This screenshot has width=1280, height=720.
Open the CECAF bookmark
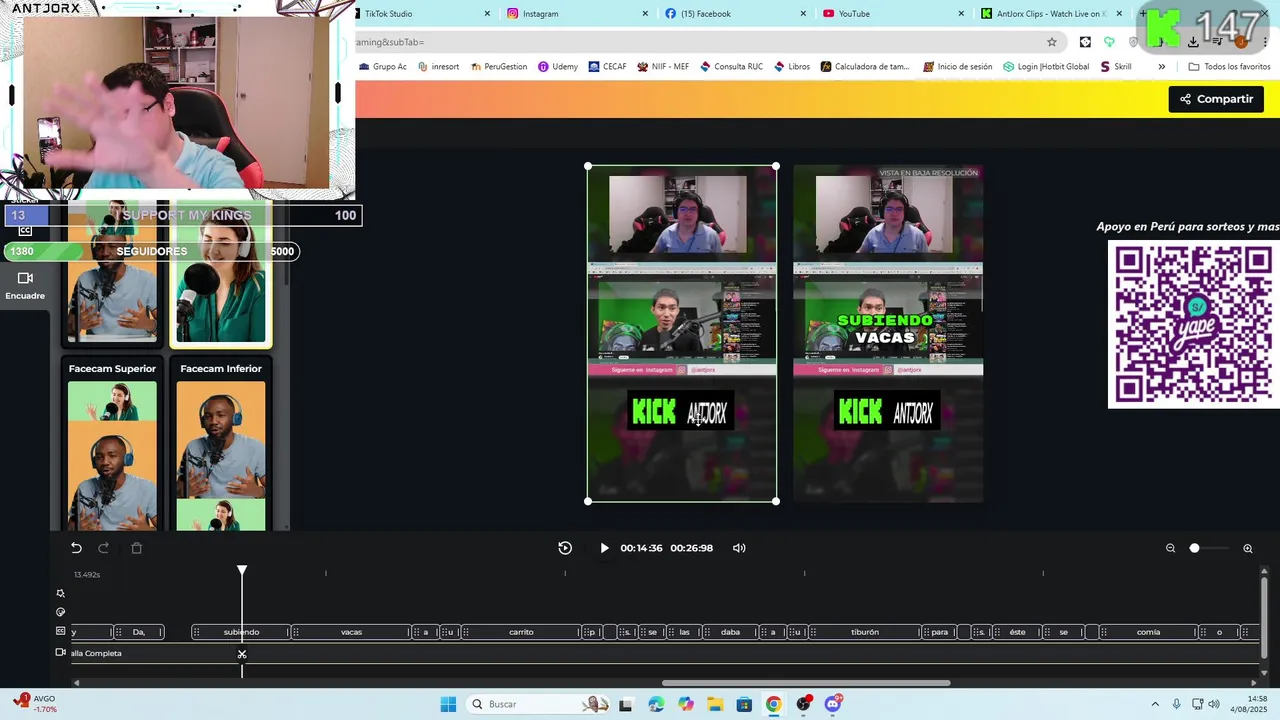click(607, 67)
